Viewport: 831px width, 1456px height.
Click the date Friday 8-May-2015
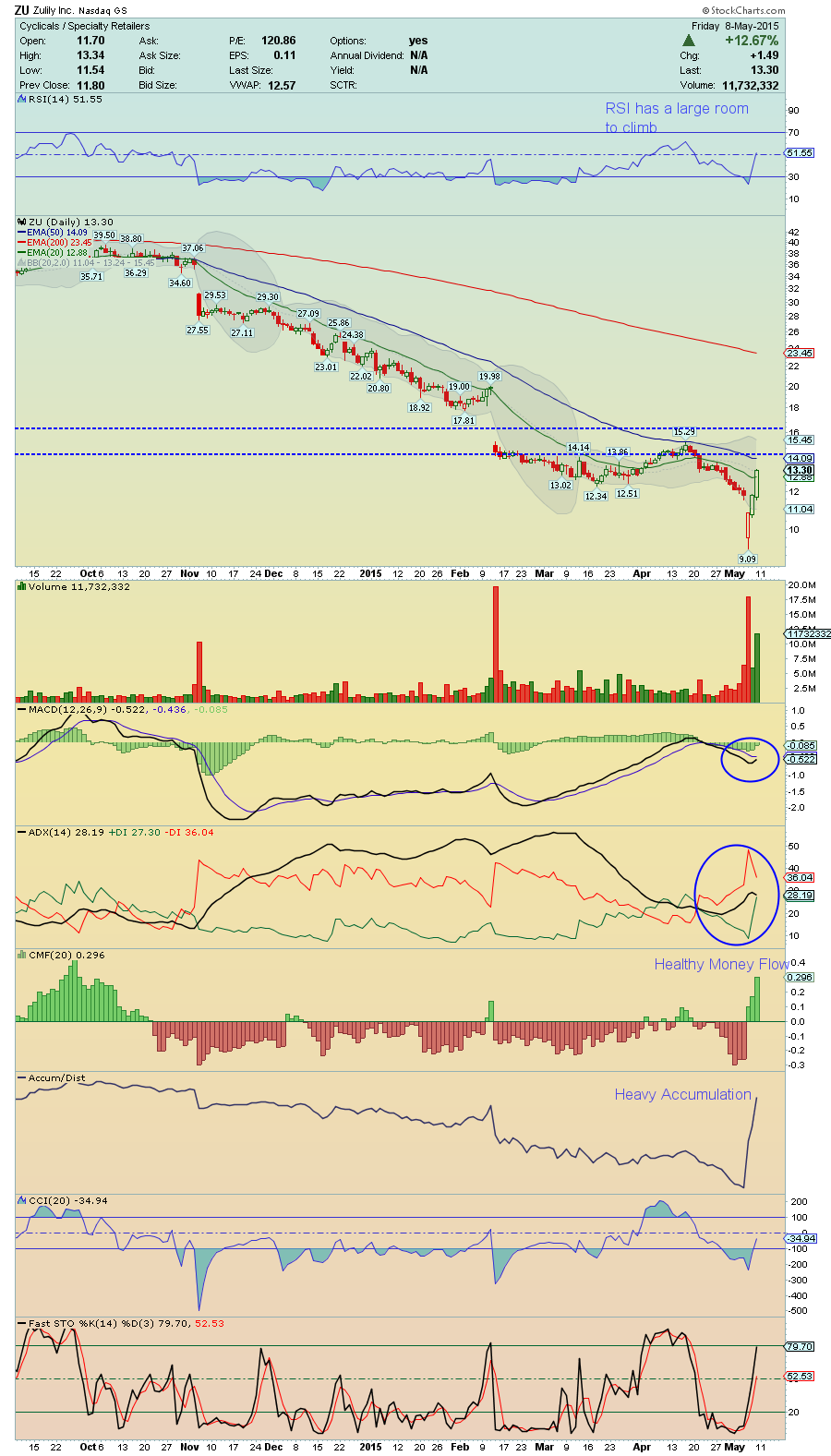click(x=735, y=26)
